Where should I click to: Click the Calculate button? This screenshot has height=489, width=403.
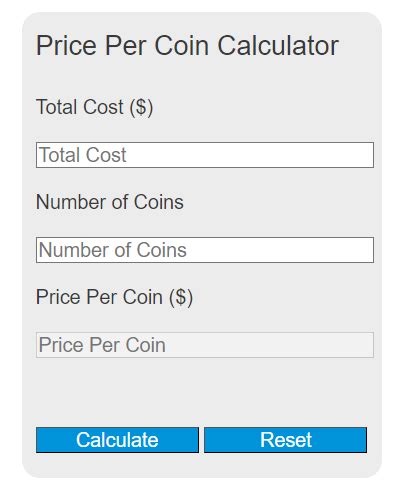[117, 440]
